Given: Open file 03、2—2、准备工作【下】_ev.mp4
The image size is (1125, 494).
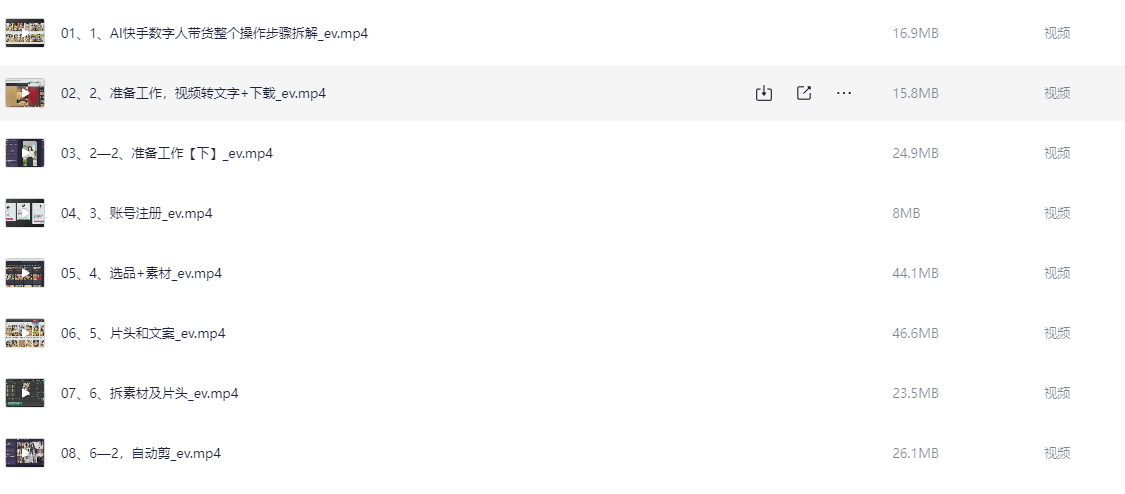Looking at the screenshot, I should [x=167, y=153].
